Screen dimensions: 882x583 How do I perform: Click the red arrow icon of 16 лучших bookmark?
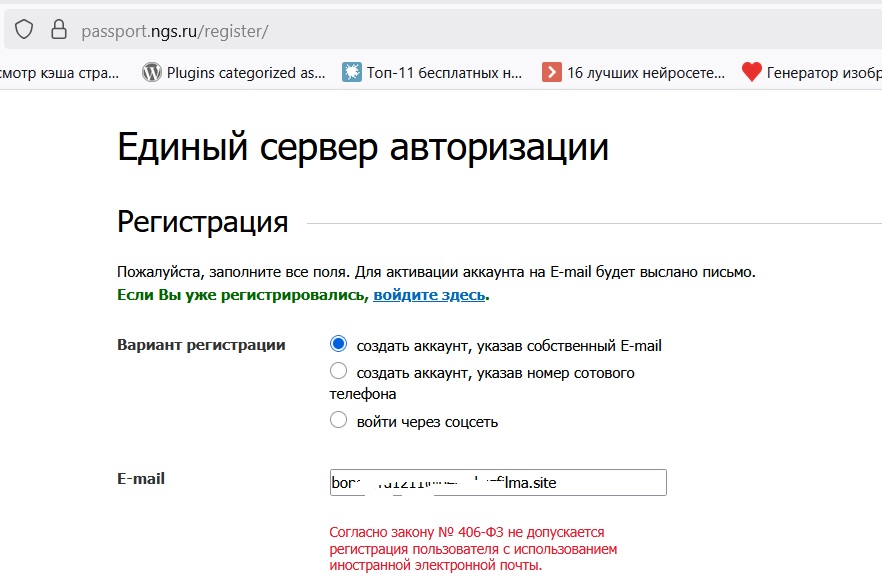tap(551, 72)
